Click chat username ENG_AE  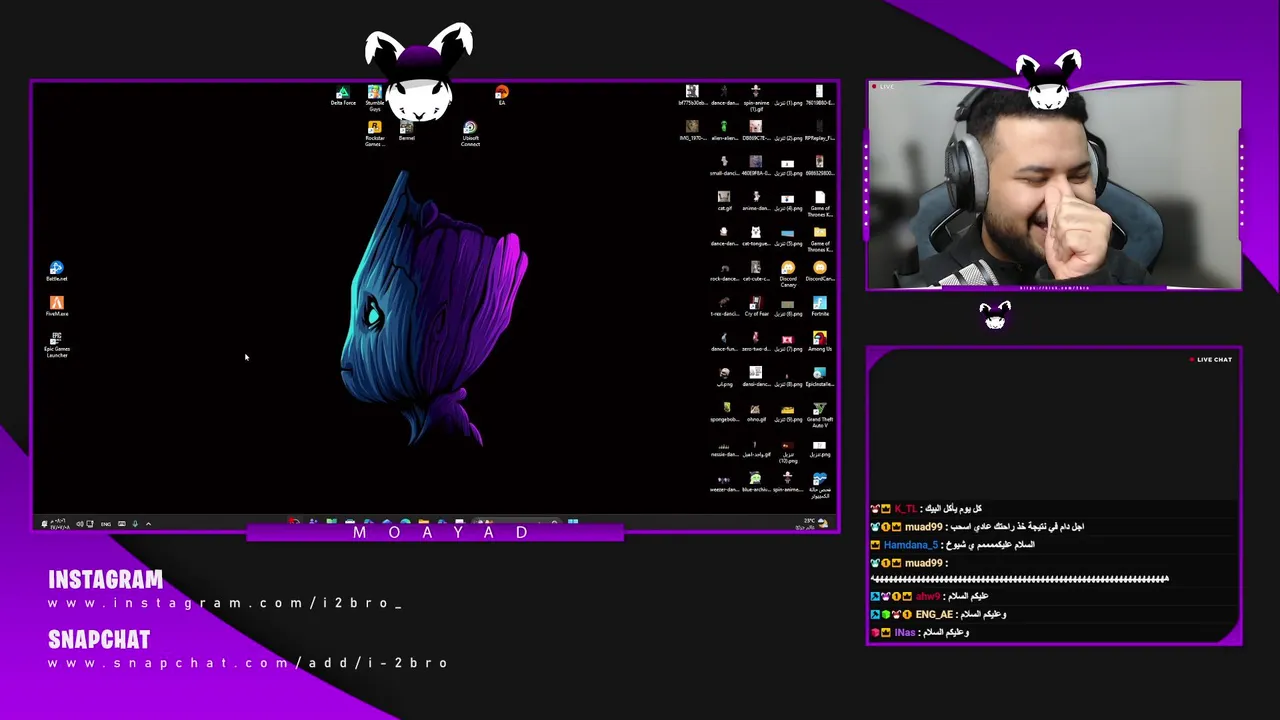pos(934,614)
